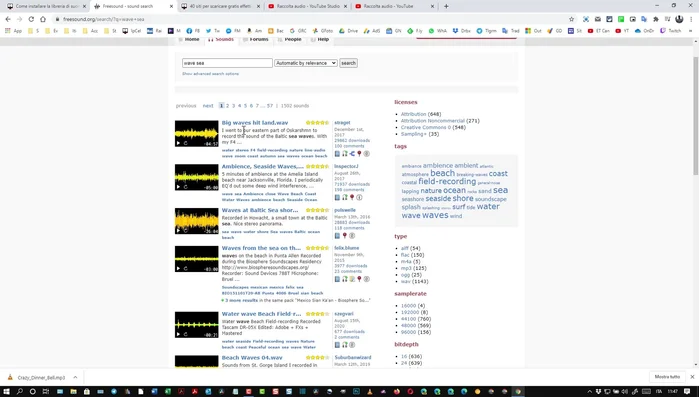
Task: Go to 'next' results page
Action: 208,106
